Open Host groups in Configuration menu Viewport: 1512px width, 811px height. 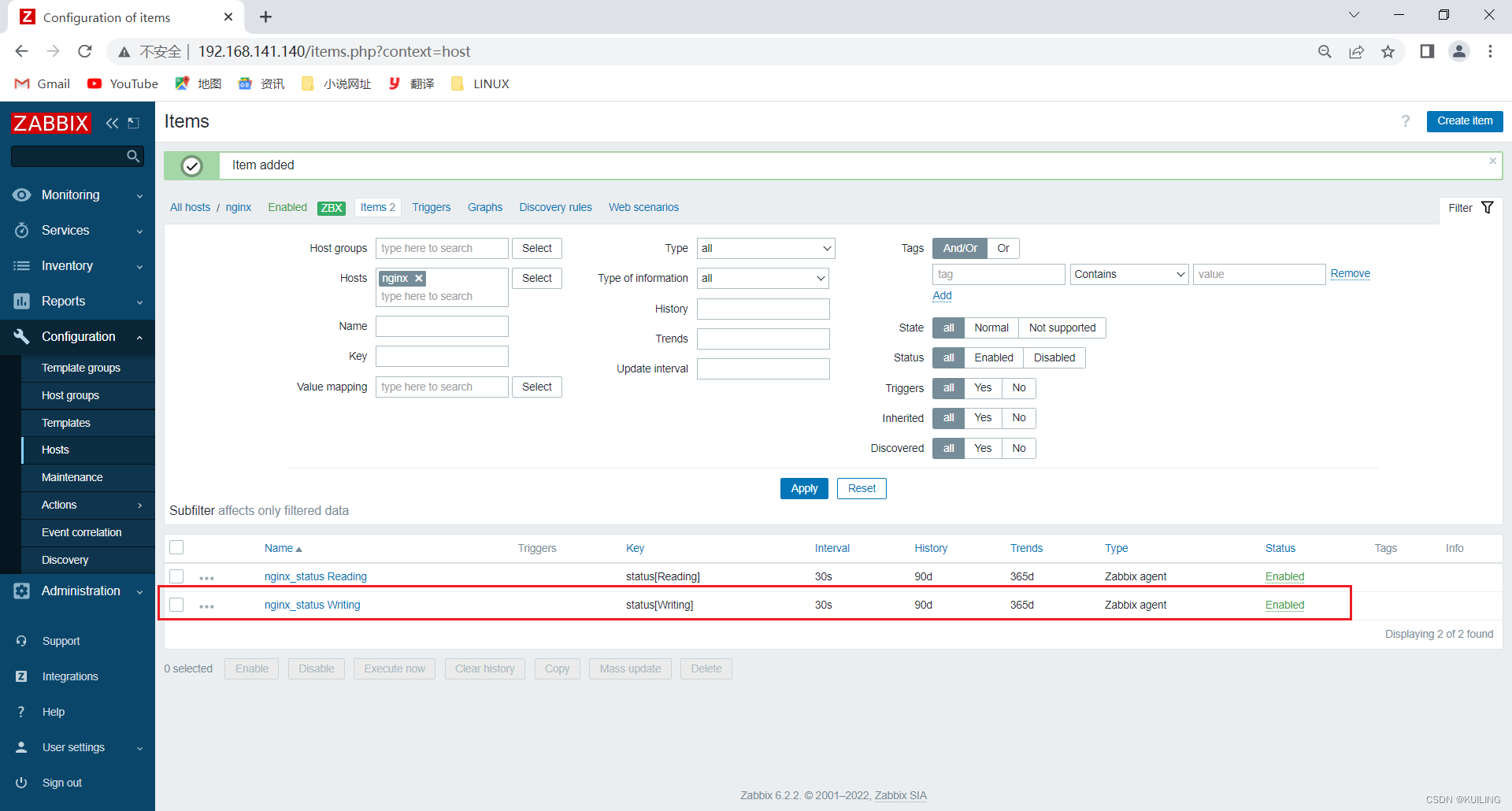tap(70, 395)
